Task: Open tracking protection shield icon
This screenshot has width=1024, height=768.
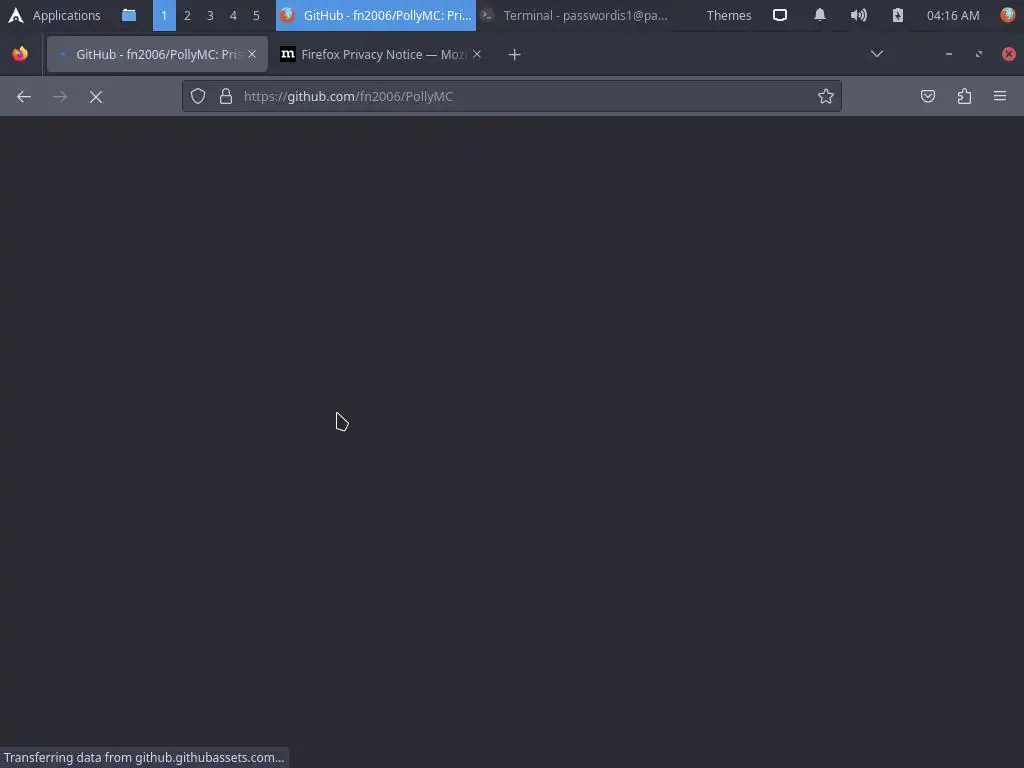Action: tap(198, 97)
